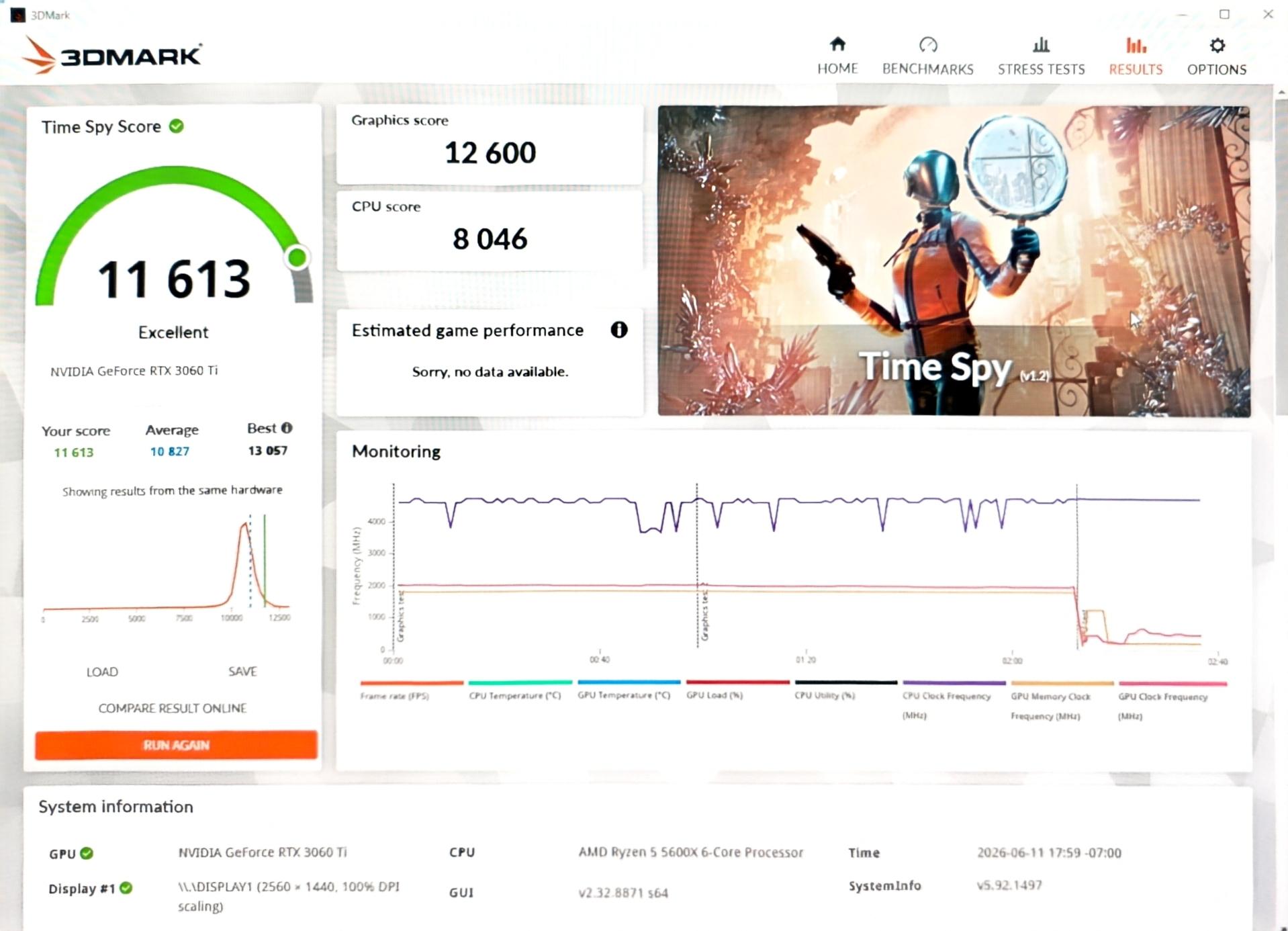Click Estimated game performance info icon
Screen dimensions: 1288x931
(x=618, y=330)
